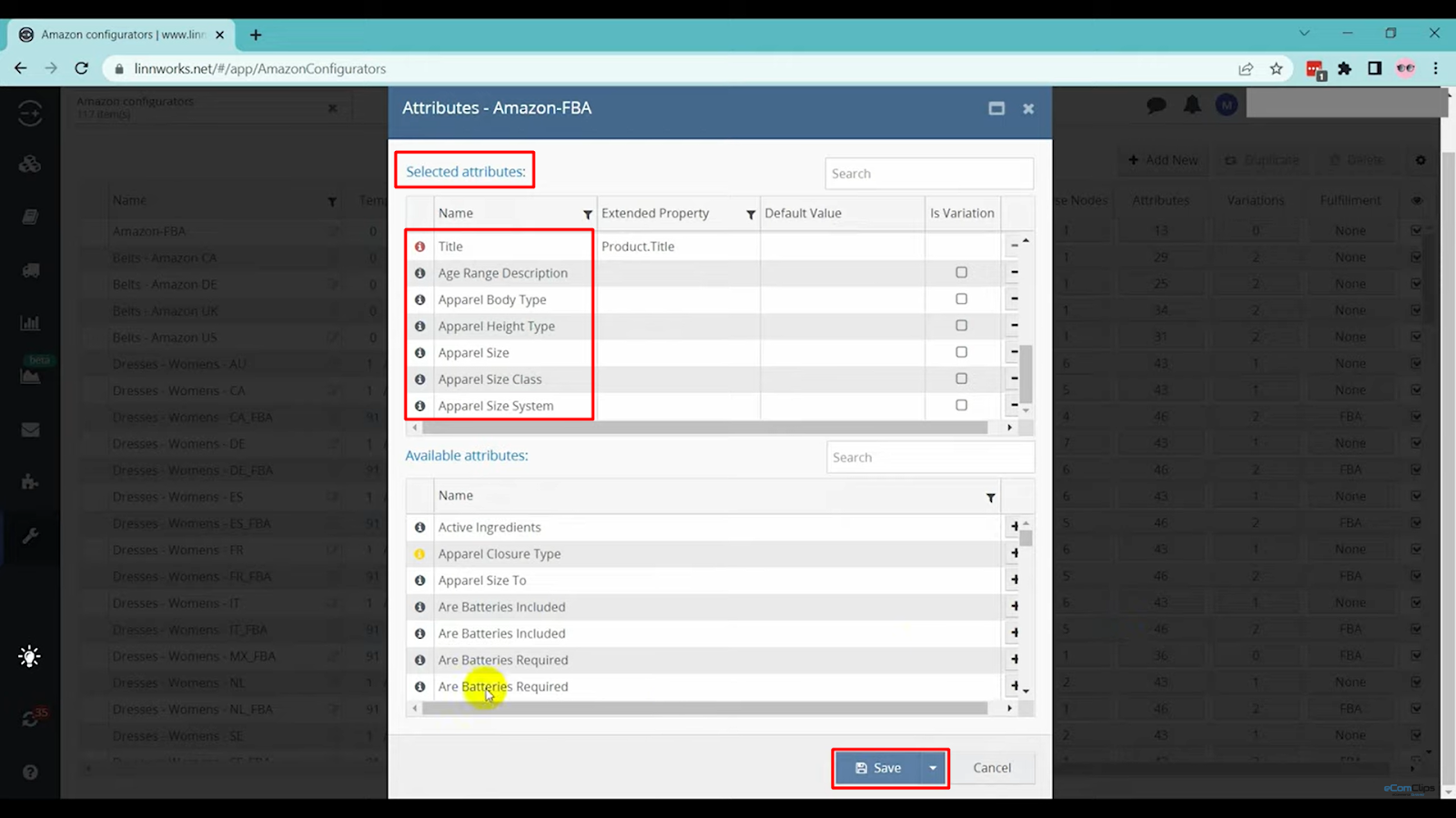Click Add New in the background page

1163,160
